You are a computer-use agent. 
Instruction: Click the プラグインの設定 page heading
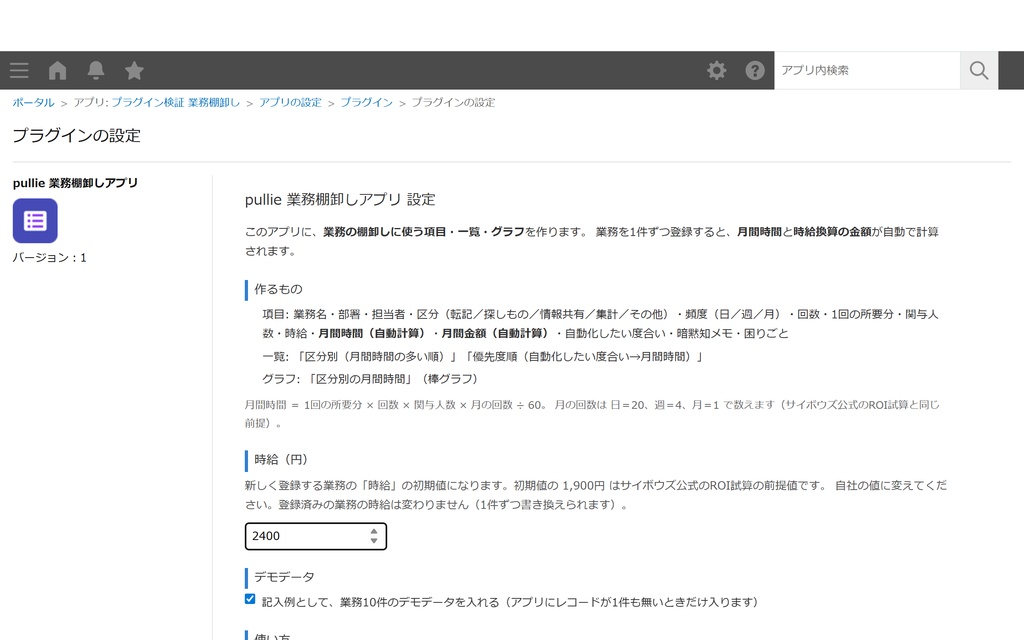(x=76, y=136)
